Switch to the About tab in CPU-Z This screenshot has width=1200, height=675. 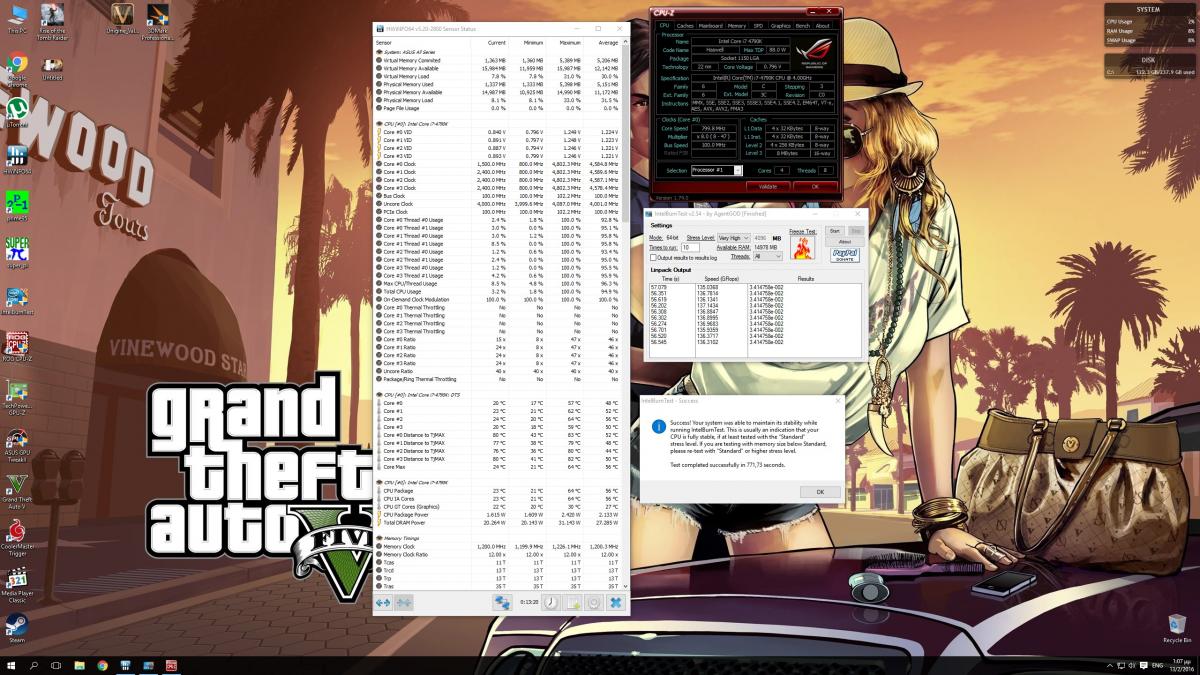(823, 25)
